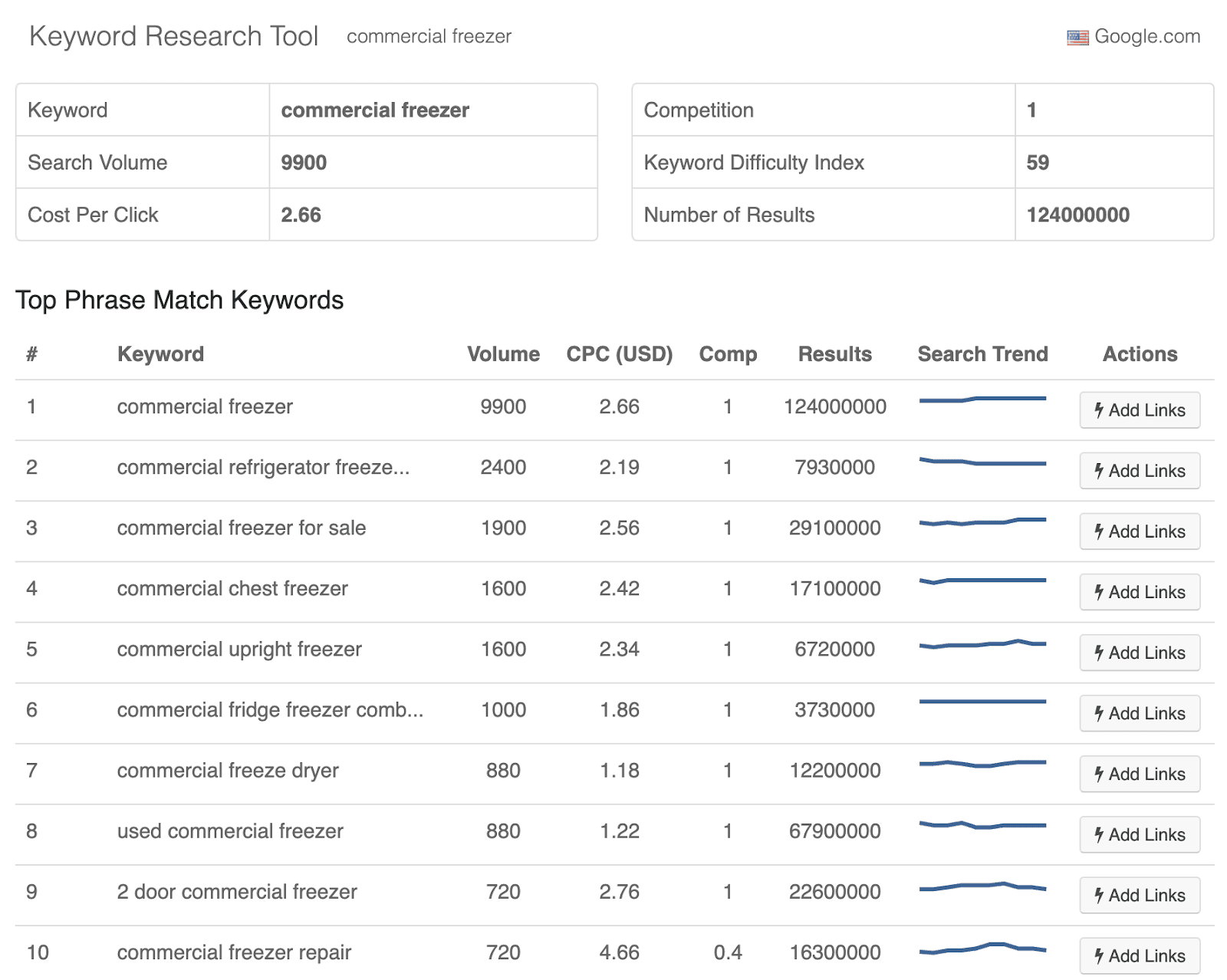This screenshot has height=980, width=1227.
Task: Click the sparkline for 2 door commercial freezer
Action: [x=982, y=886]
